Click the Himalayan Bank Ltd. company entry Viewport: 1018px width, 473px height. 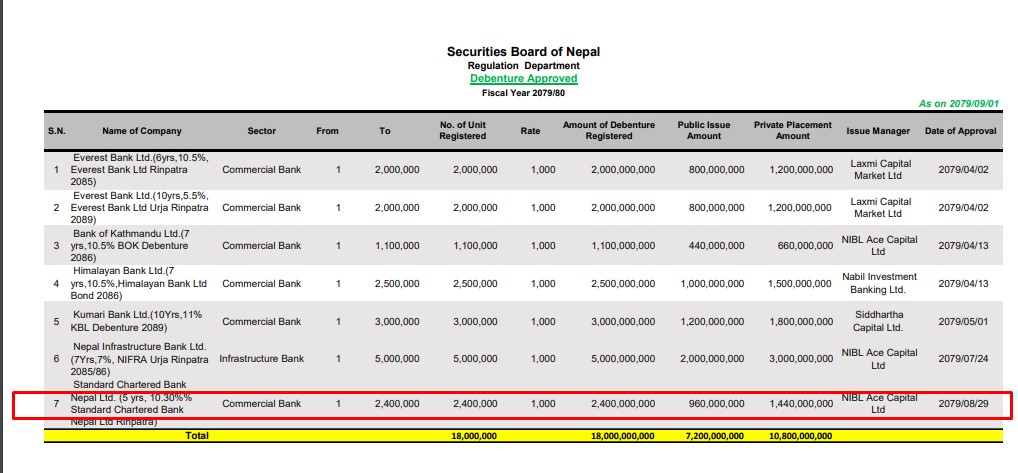137,283
